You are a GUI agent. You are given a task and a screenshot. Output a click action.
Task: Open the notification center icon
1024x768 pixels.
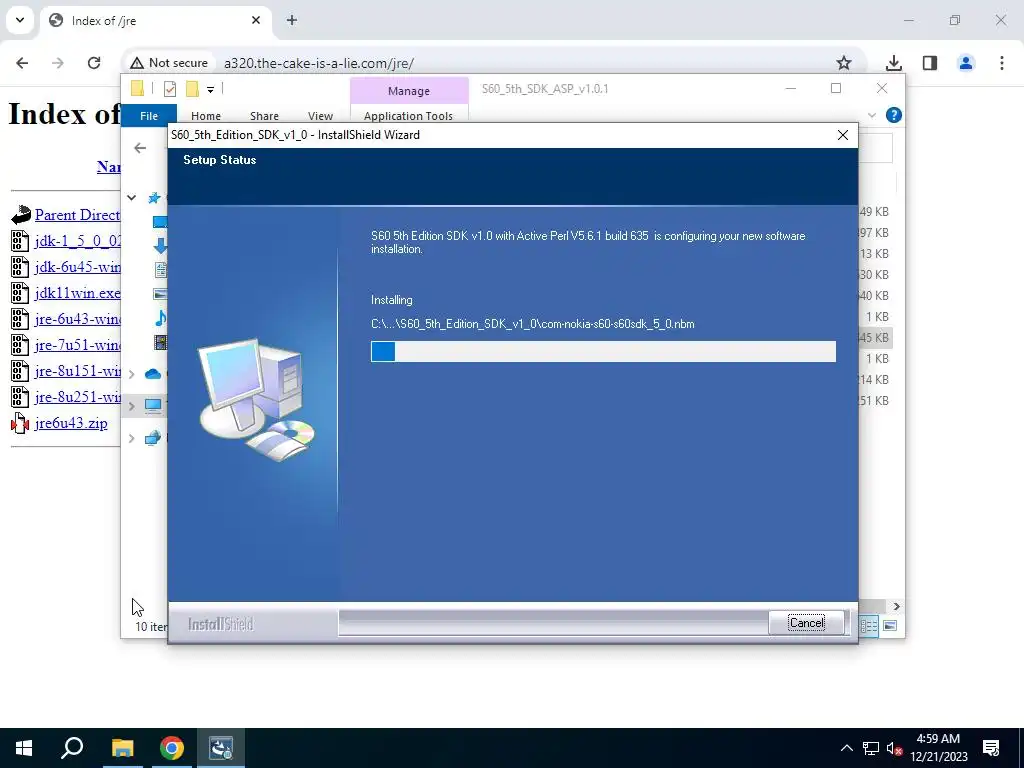(x=991, y=748)
